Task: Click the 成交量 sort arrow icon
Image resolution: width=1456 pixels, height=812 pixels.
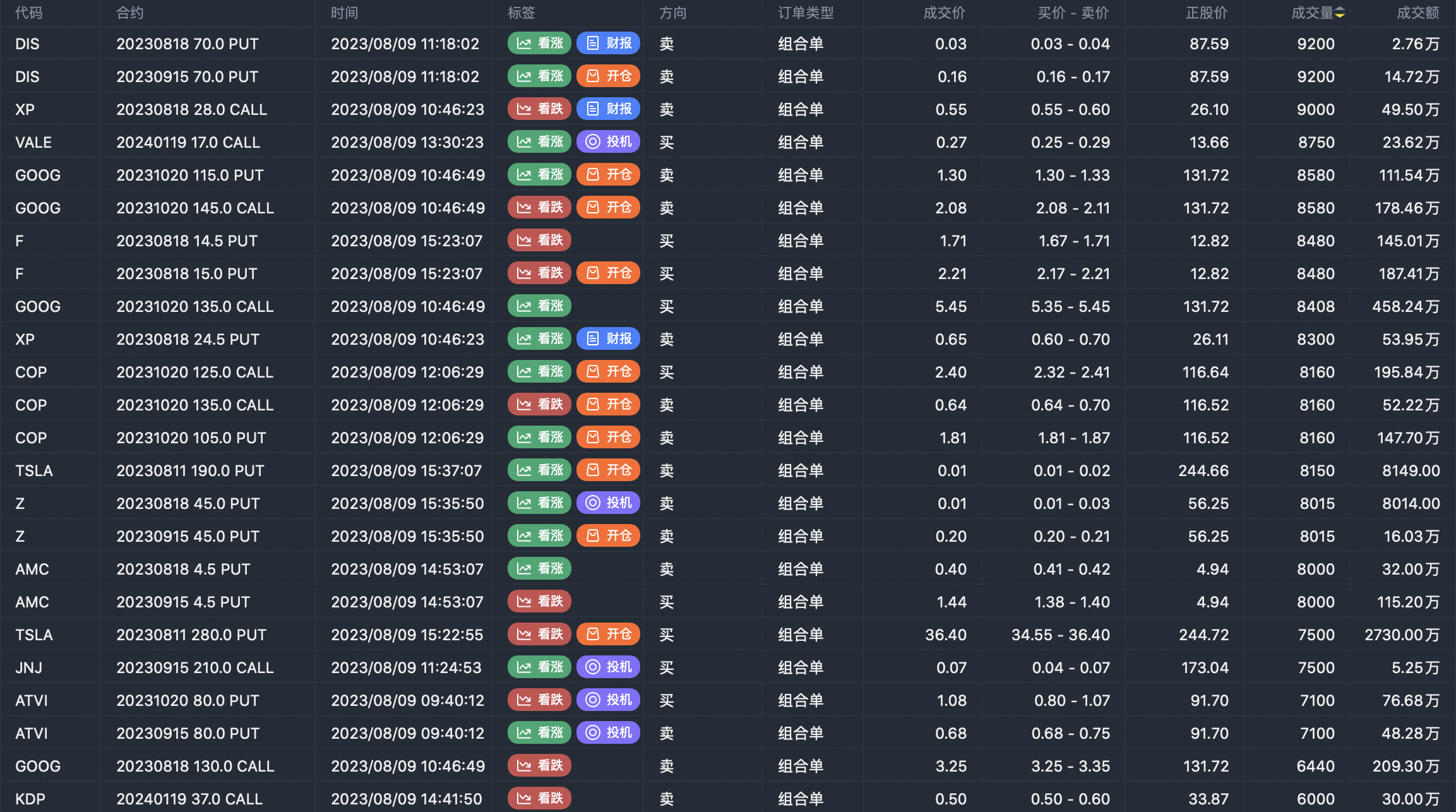Action: [x=1340, y=13]
